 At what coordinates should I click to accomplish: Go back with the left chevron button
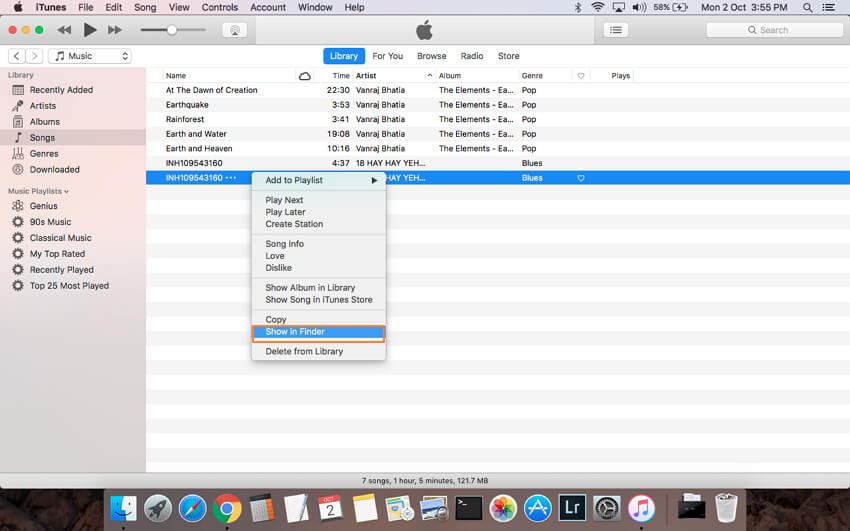[17, 56]
